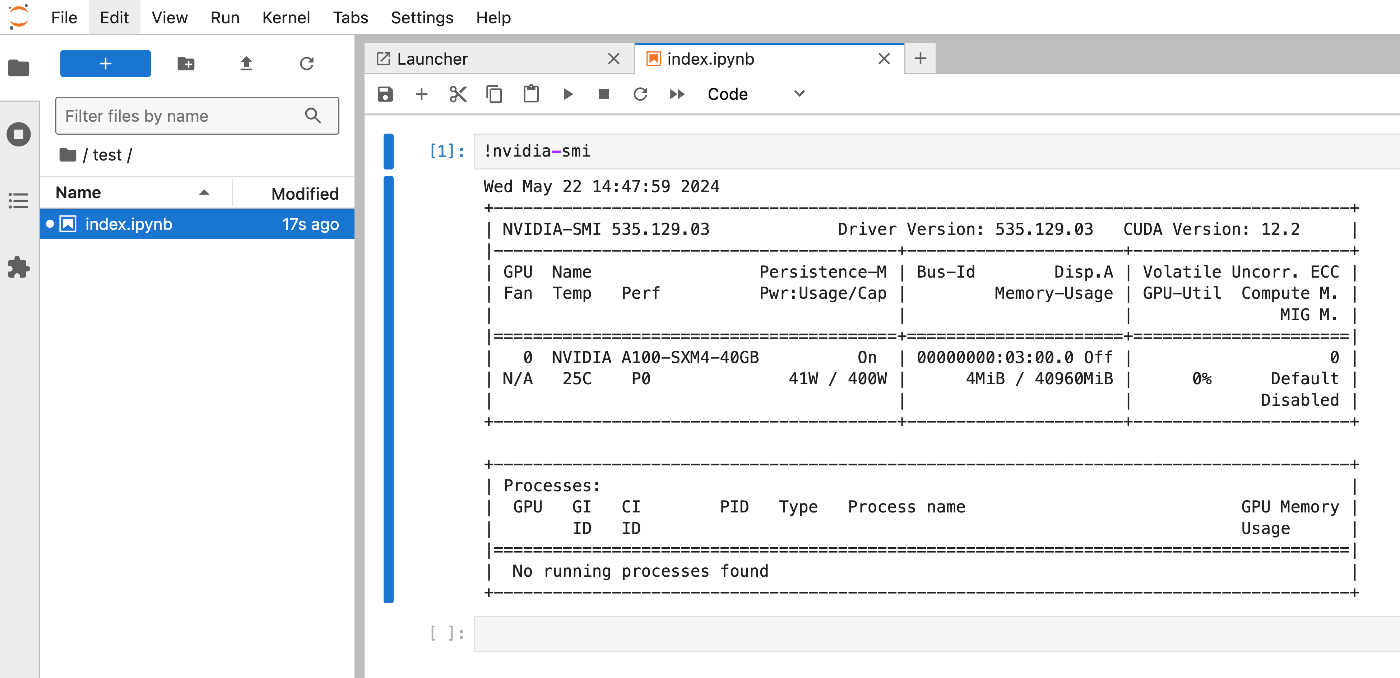Click the No running processes found line

tap(640, 572)
